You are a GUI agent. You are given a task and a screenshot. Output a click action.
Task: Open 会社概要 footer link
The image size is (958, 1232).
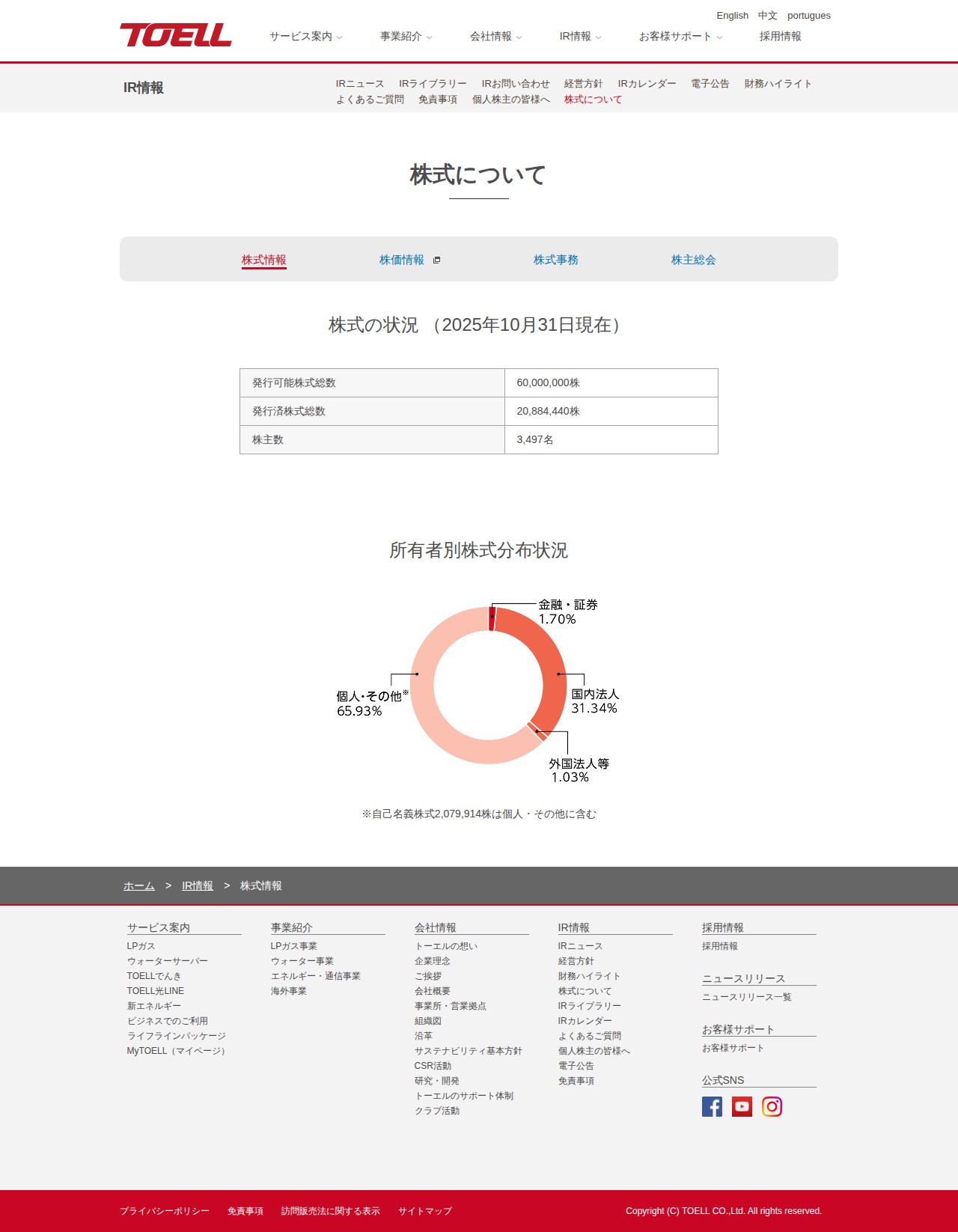pyautogui.click(x=433, y=991)
